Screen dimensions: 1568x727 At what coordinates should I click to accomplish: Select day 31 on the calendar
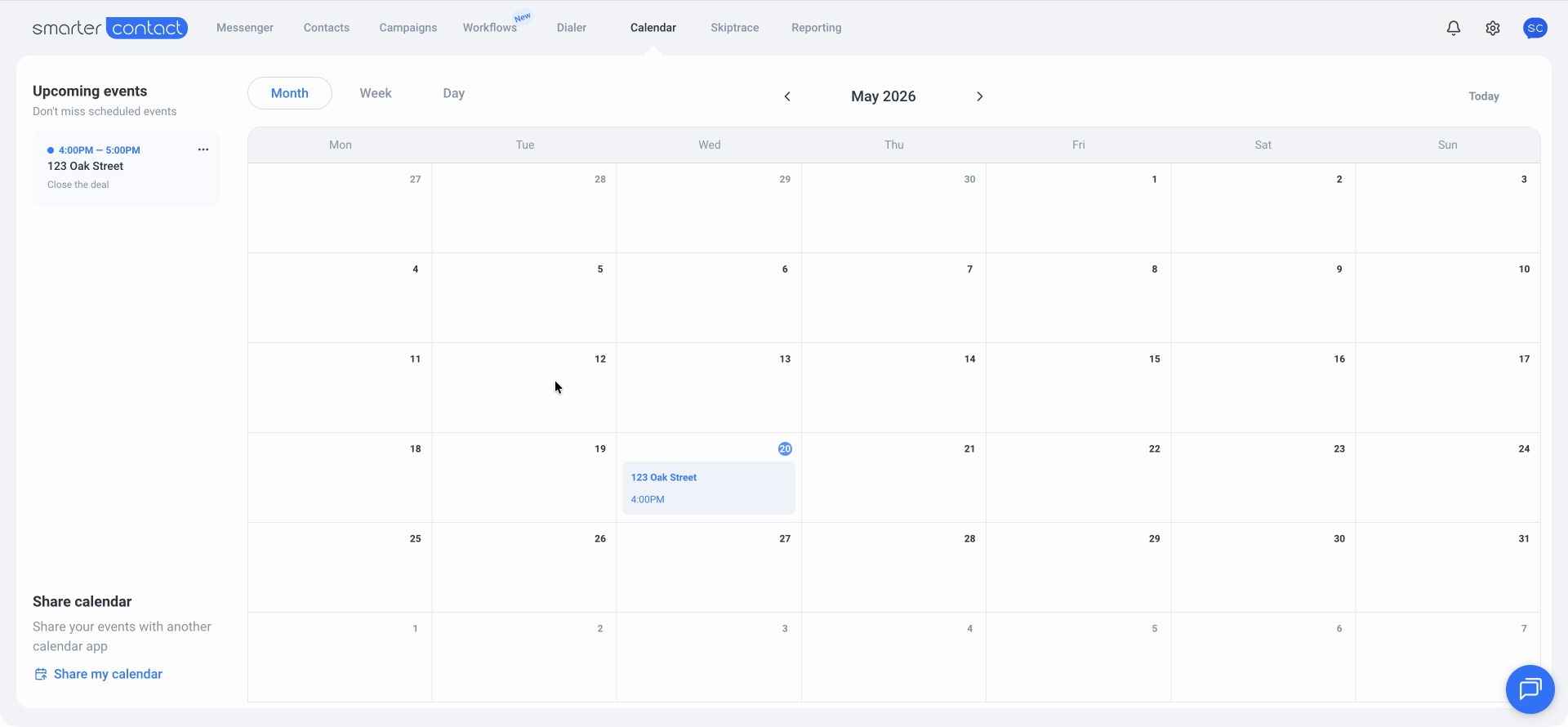[x=1448, y=567]
